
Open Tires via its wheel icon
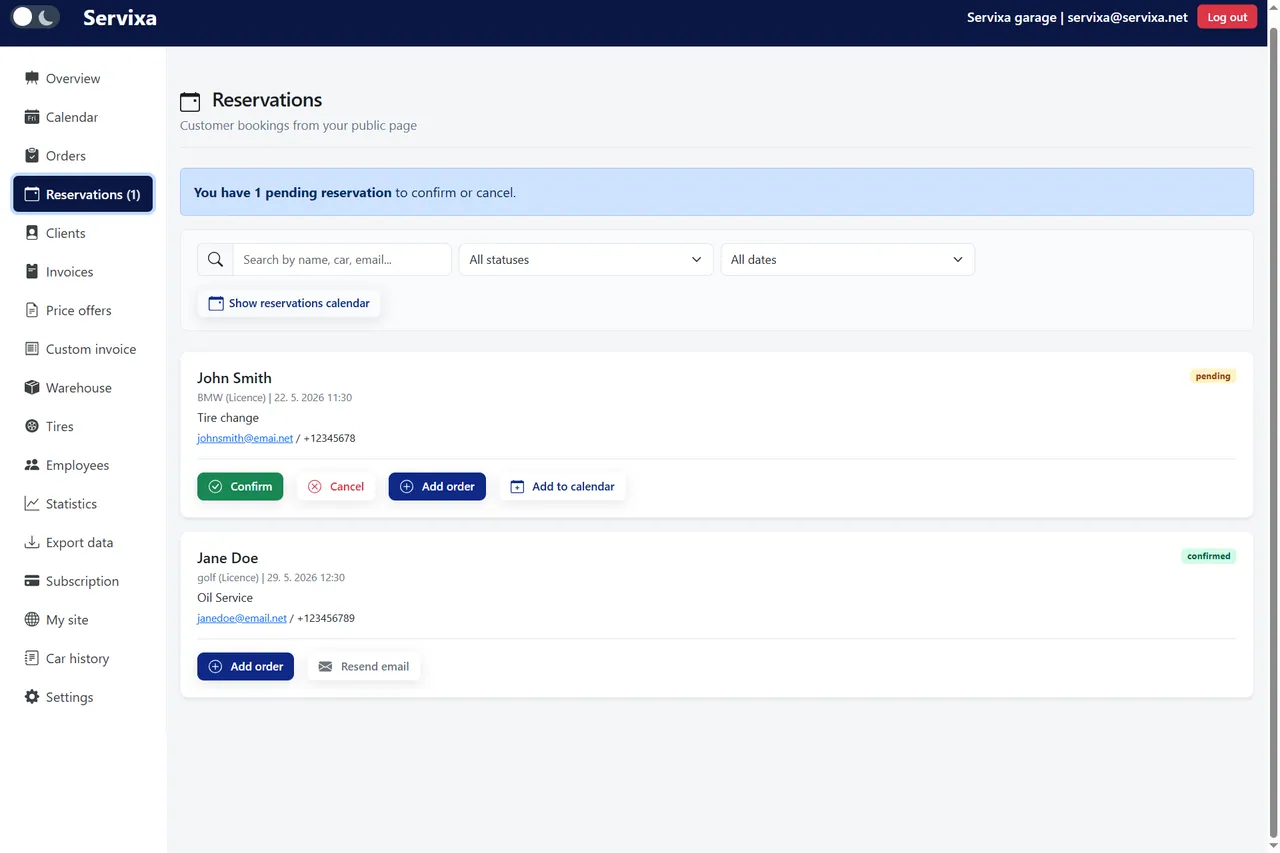(x=32, y=426)
